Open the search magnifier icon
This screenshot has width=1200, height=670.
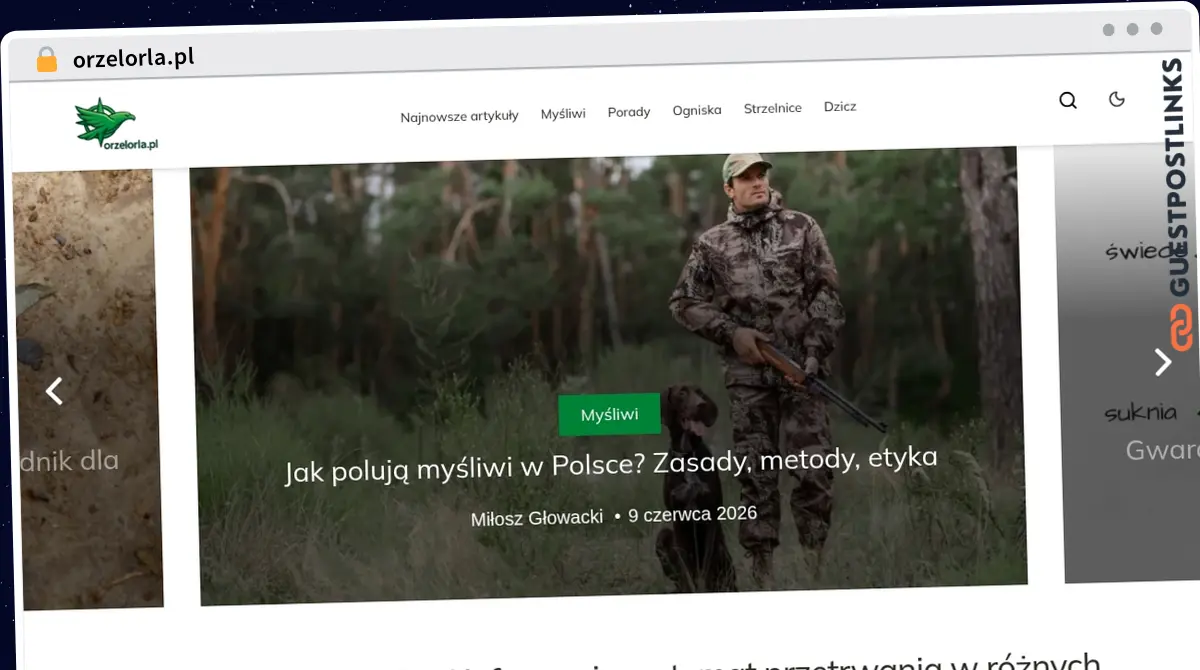pyautogui.click(x=1068, y=100)
